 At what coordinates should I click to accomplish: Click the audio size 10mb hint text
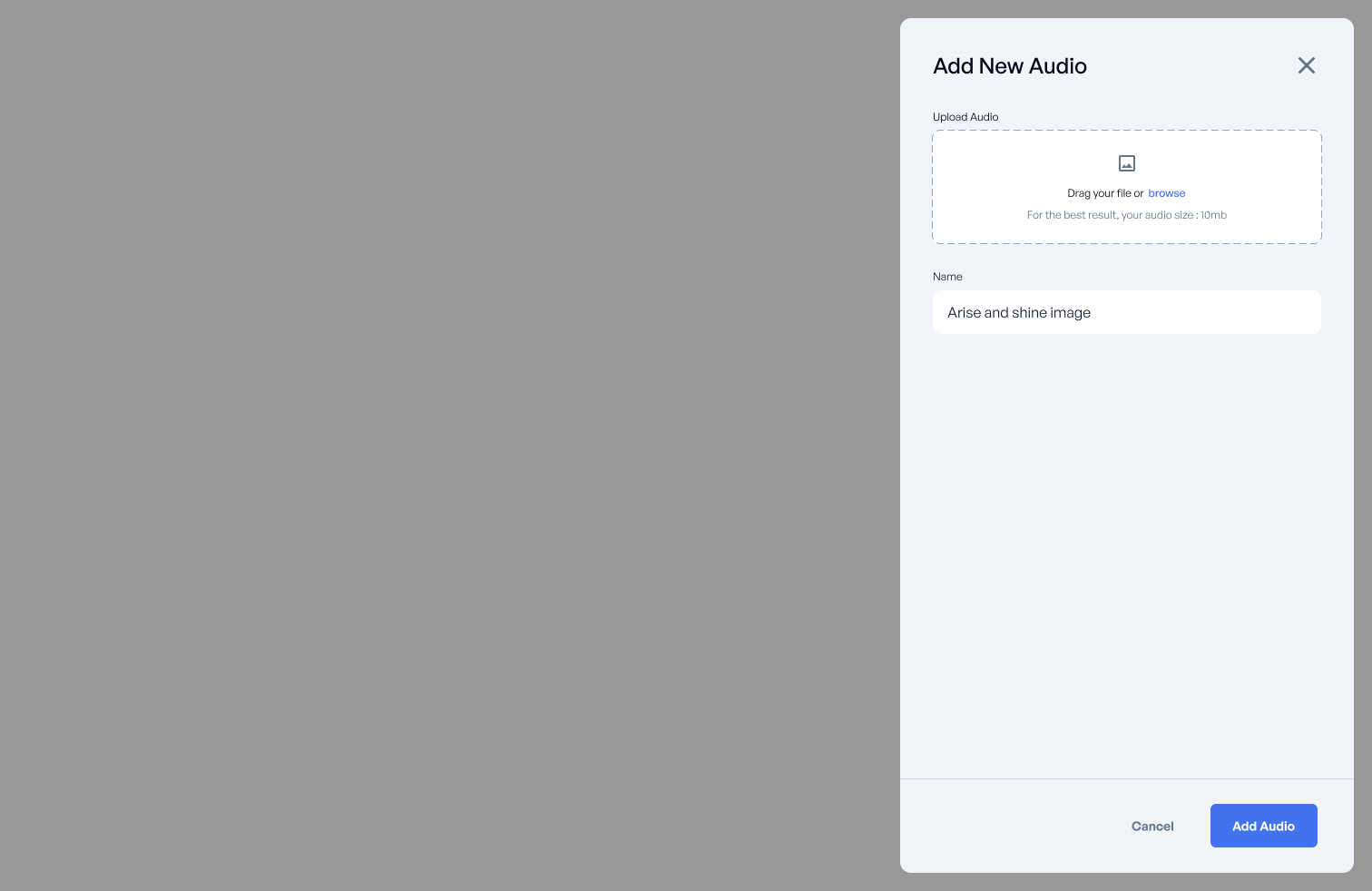click(1127, 215)
